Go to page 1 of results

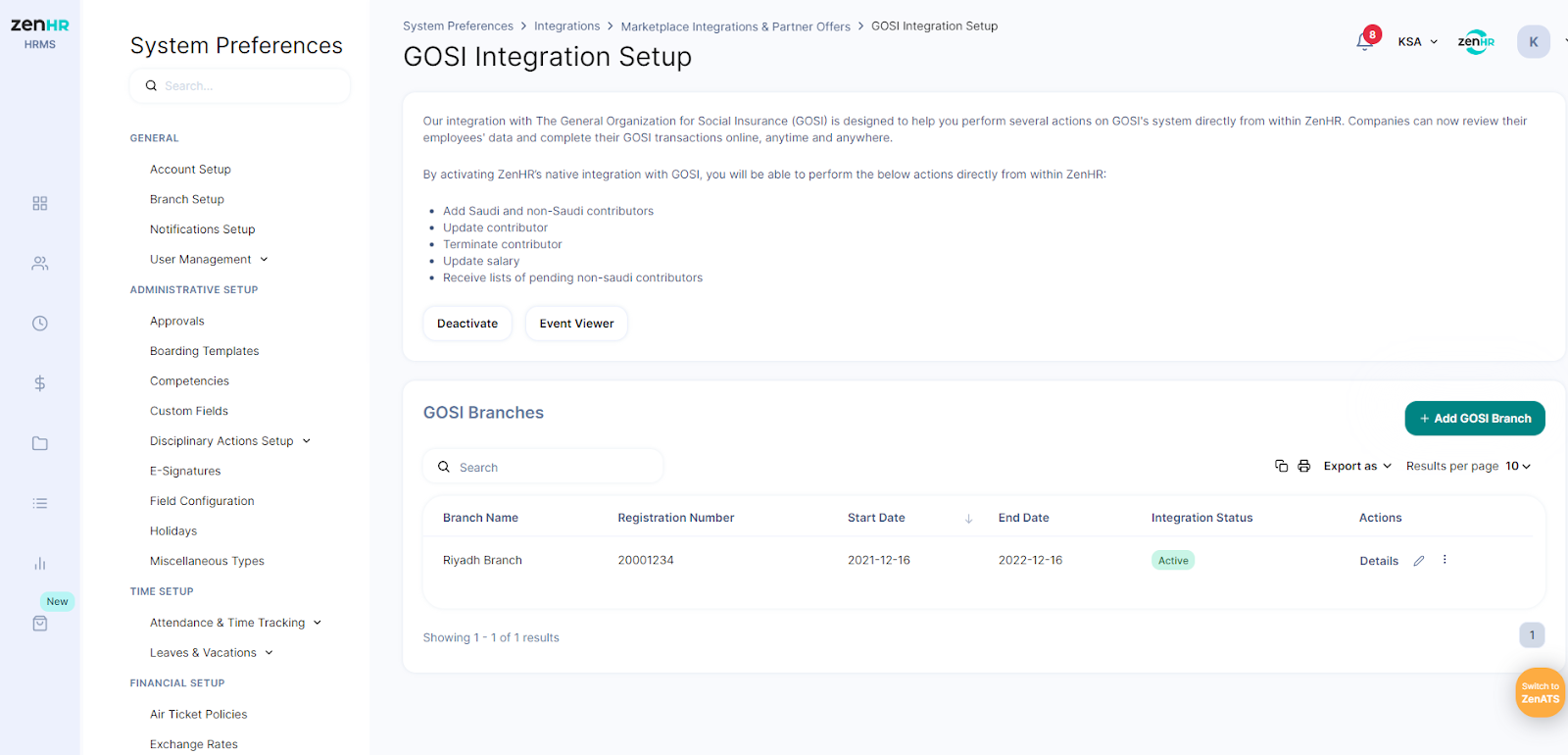point(1532,635)
